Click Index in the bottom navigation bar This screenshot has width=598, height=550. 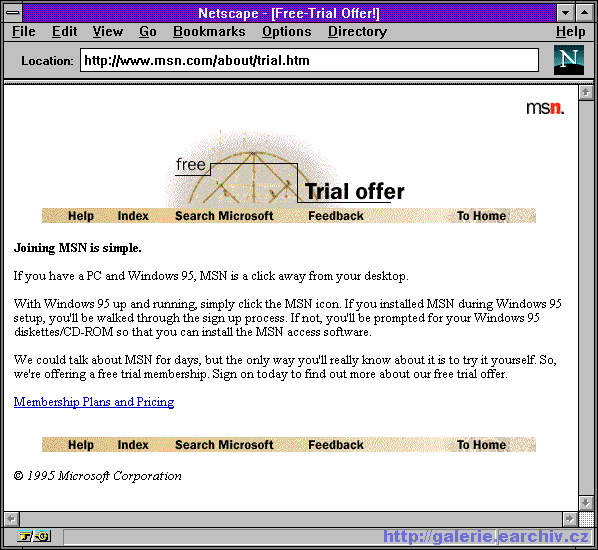click(x=133, y=445)
